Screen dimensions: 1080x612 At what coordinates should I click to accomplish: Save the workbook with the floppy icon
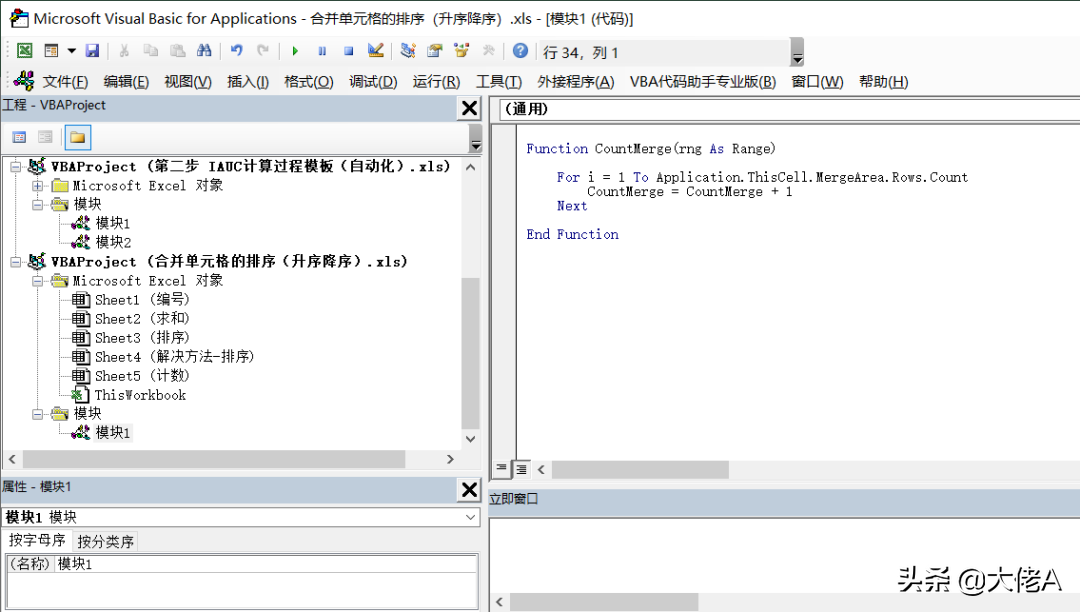[x=92, y=50]
